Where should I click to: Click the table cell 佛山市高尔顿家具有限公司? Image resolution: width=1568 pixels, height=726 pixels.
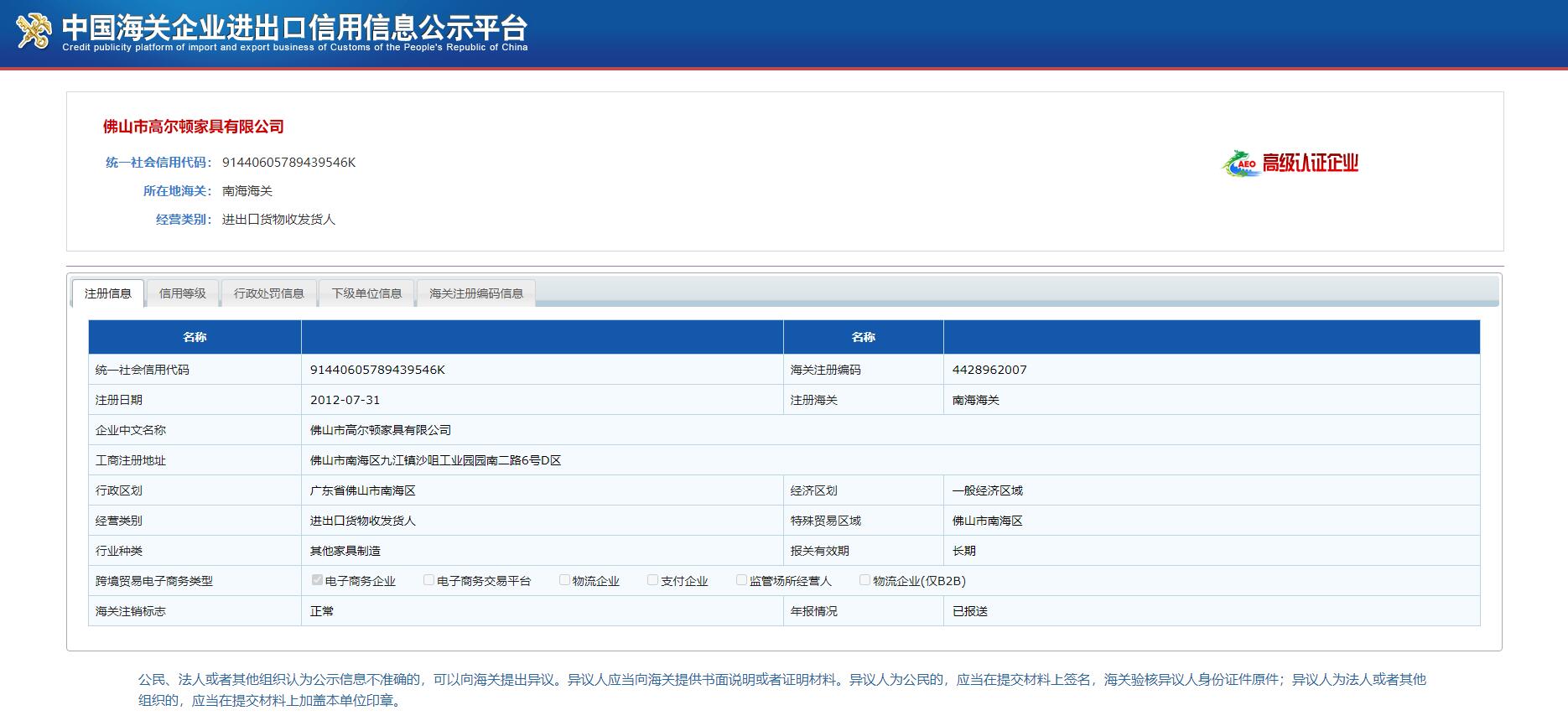click(381, 430)
